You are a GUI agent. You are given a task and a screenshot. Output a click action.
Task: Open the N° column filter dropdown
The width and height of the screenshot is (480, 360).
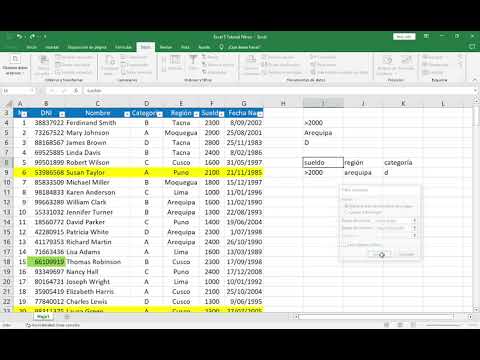[x=24, y=114]
